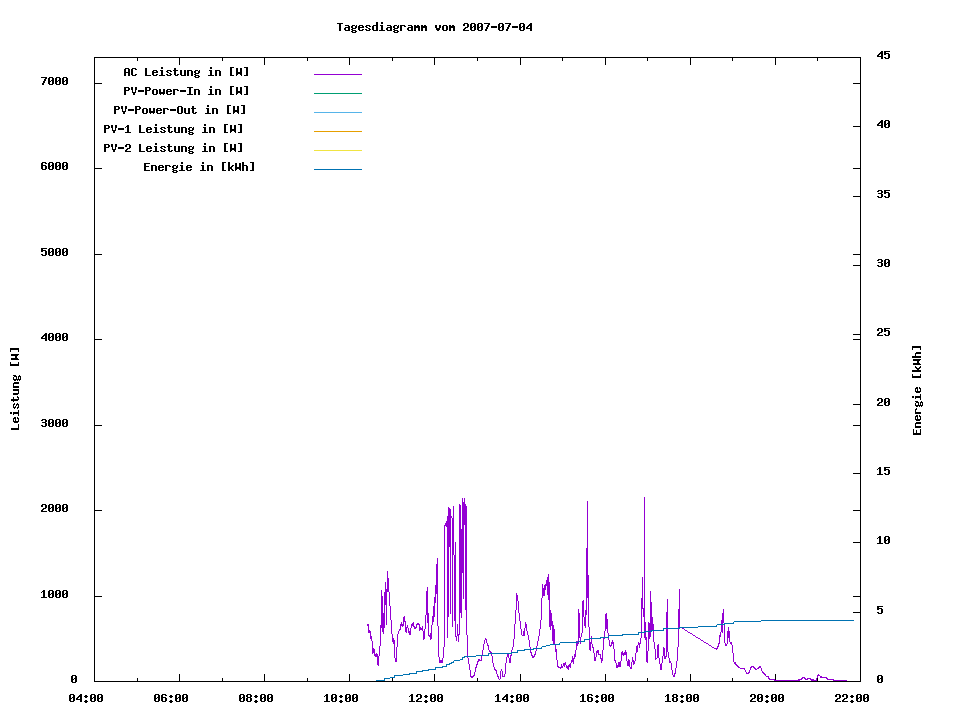Select the AC Leistung in [W] legend label
This screenshot has width=960, height=720.
[186, 72]
